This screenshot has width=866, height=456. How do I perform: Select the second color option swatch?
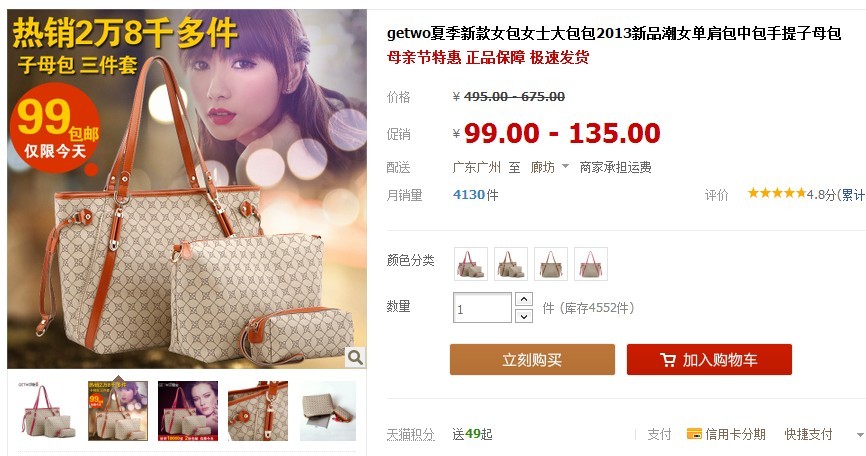pos(511,264)
